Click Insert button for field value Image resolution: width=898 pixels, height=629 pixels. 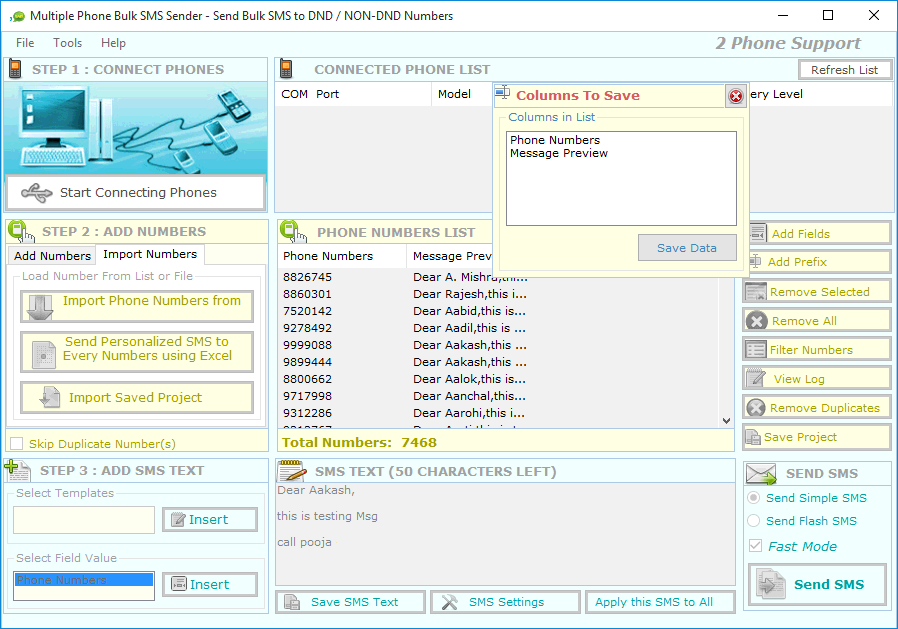click(x=210, y=584)
